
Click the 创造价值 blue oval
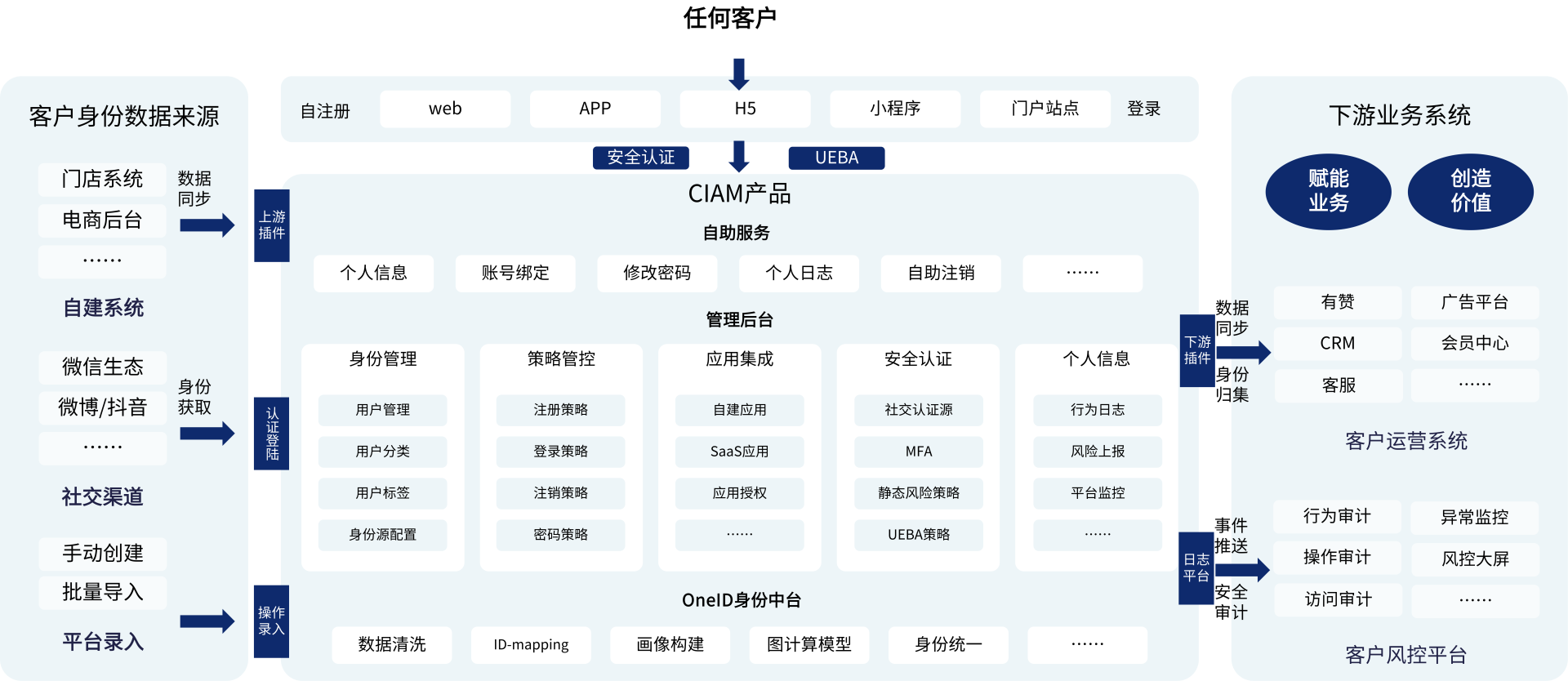point(1470,192)
